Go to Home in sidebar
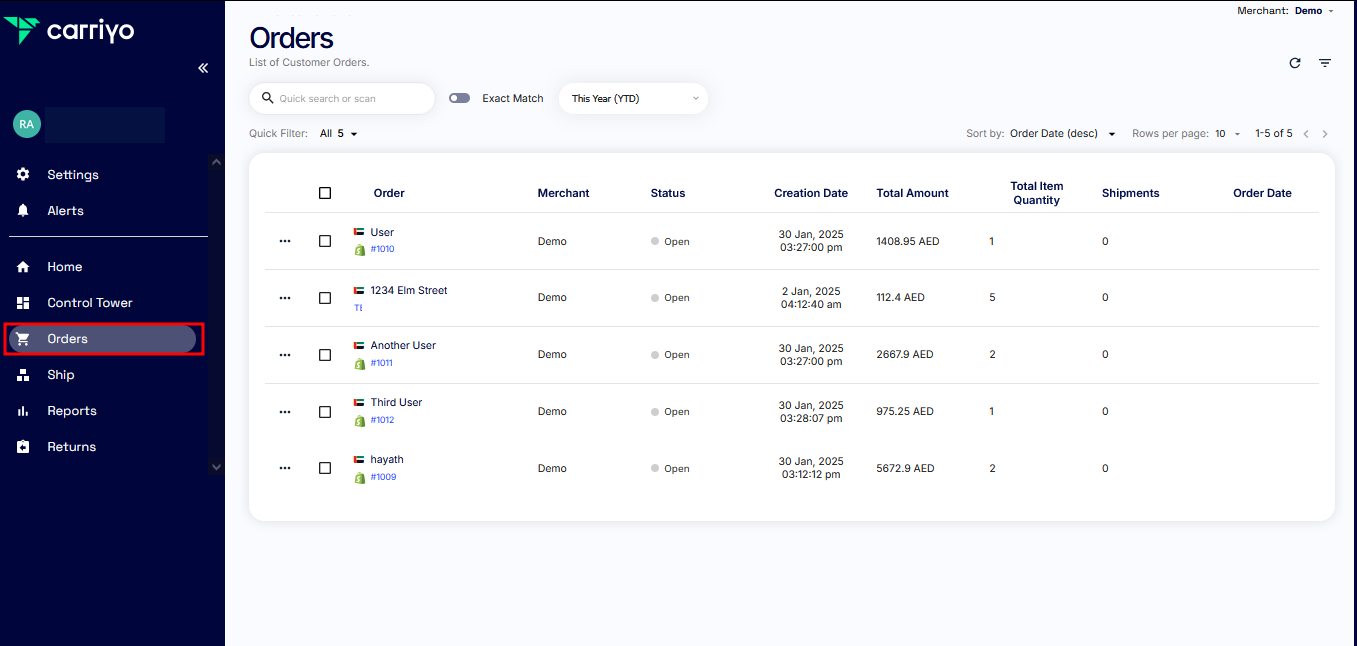Image resolution: width=1357 pixels, height=646 pixels. click(x=64, y=267)
